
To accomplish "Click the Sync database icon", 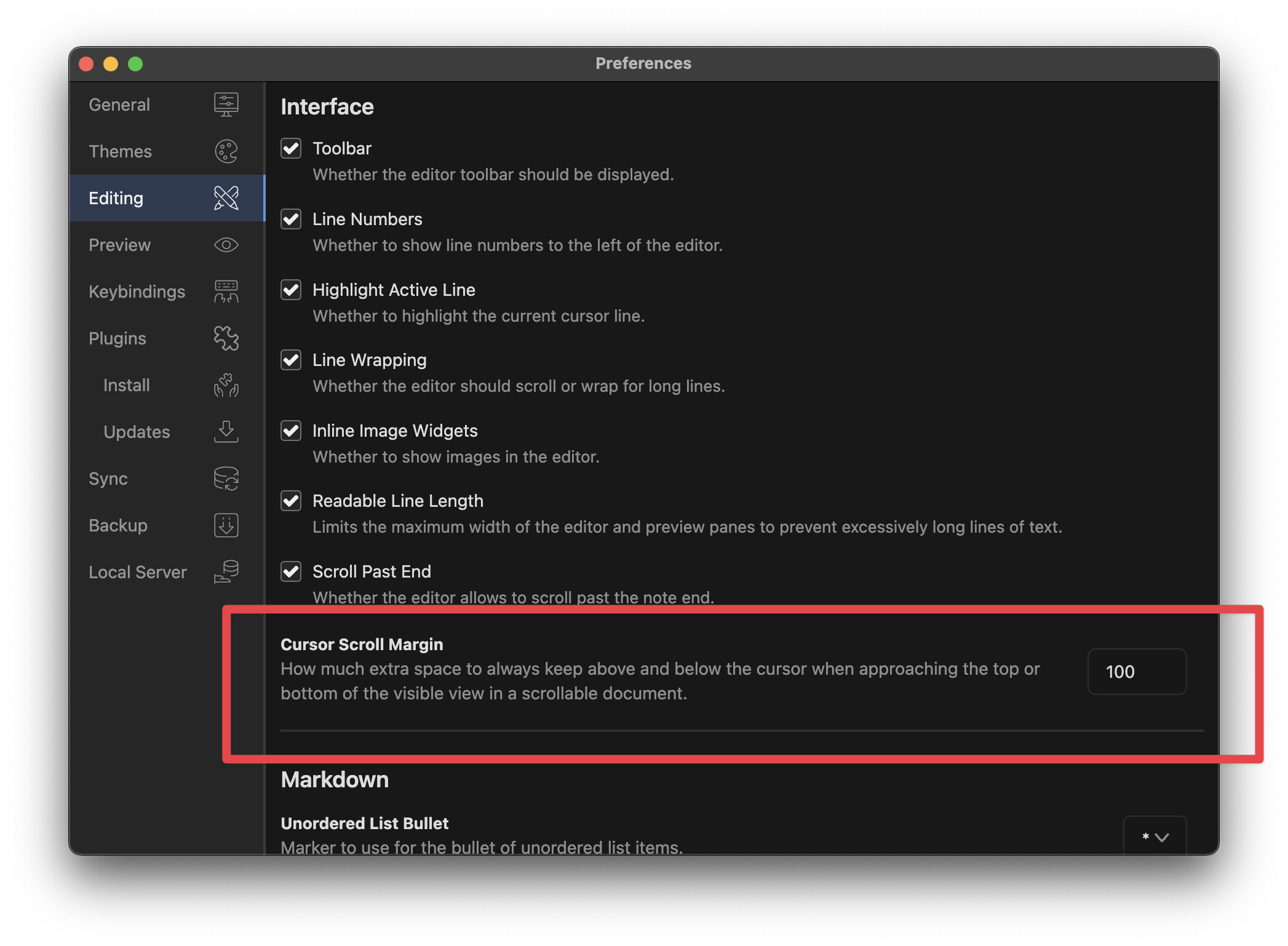I will pyautogui.click(x=226, y=479).
